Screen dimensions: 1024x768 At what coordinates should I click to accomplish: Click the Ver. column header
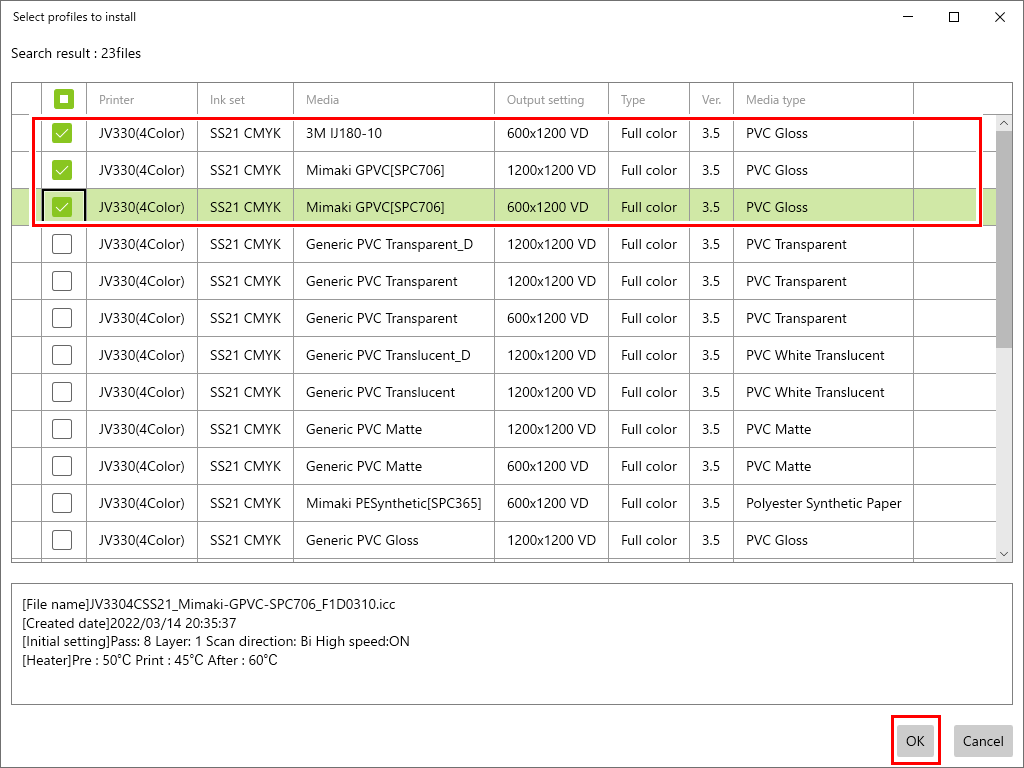[x=711, y=99]
